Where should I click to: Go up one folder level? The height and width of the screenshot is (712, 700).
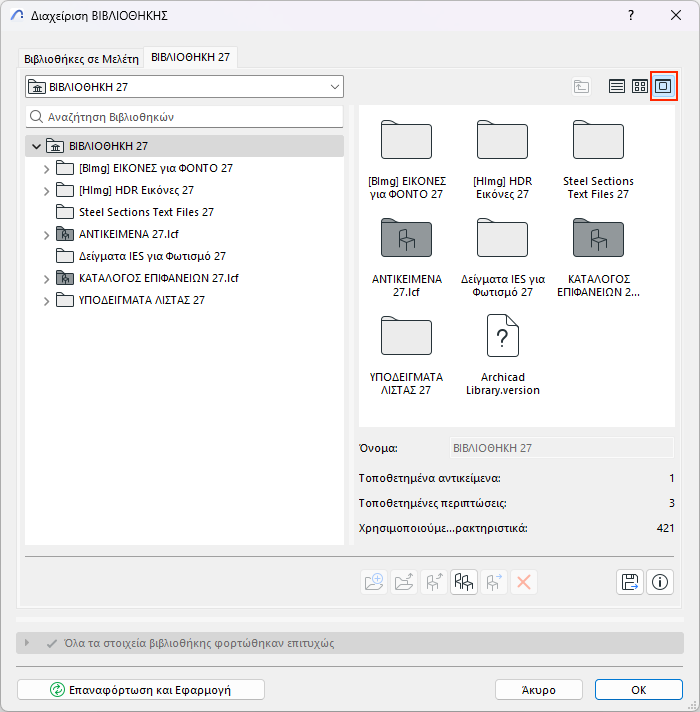[x=581, y=86]
